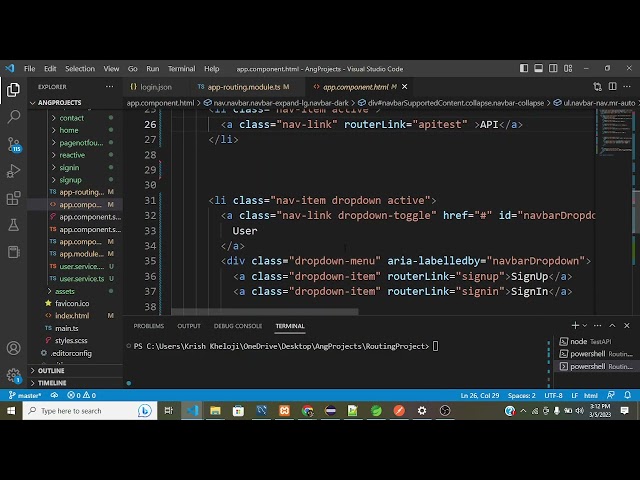Viewport: 640px width, 480px height.
Task: Open the Terminal menu
Action: (x=181, y=69)
